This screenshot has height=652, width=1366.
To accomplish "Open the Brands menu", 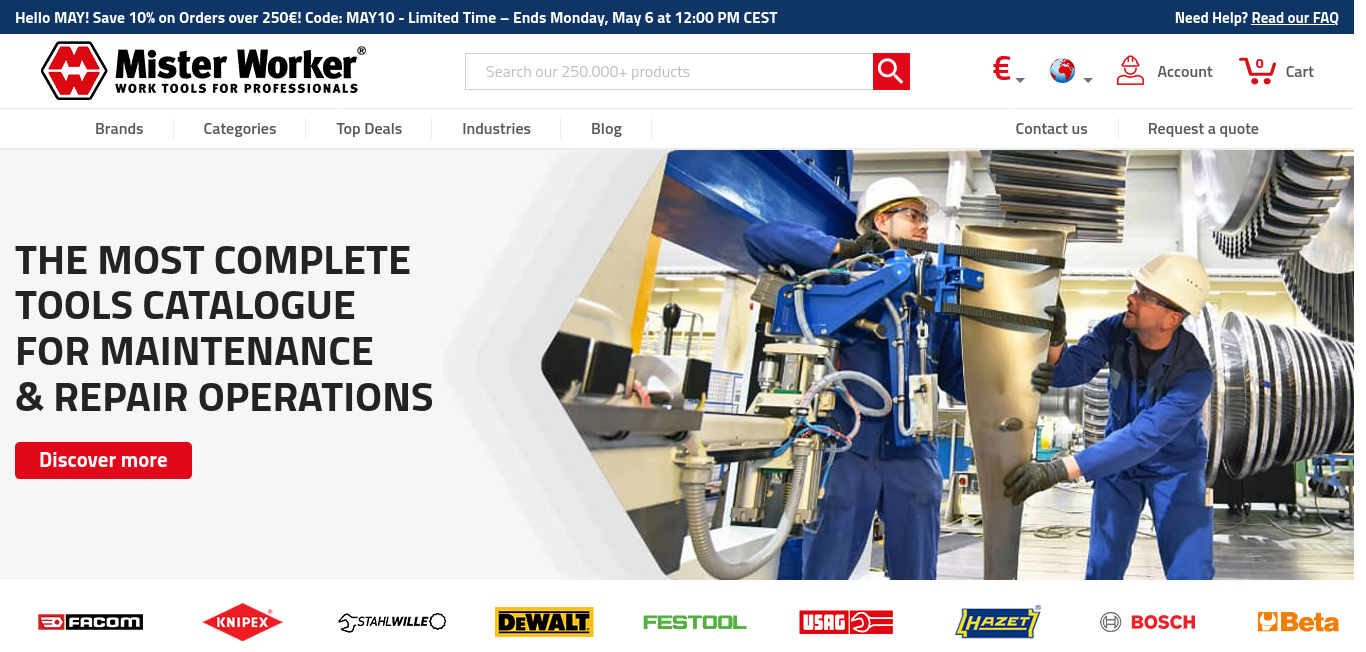I will coord(119,129).
